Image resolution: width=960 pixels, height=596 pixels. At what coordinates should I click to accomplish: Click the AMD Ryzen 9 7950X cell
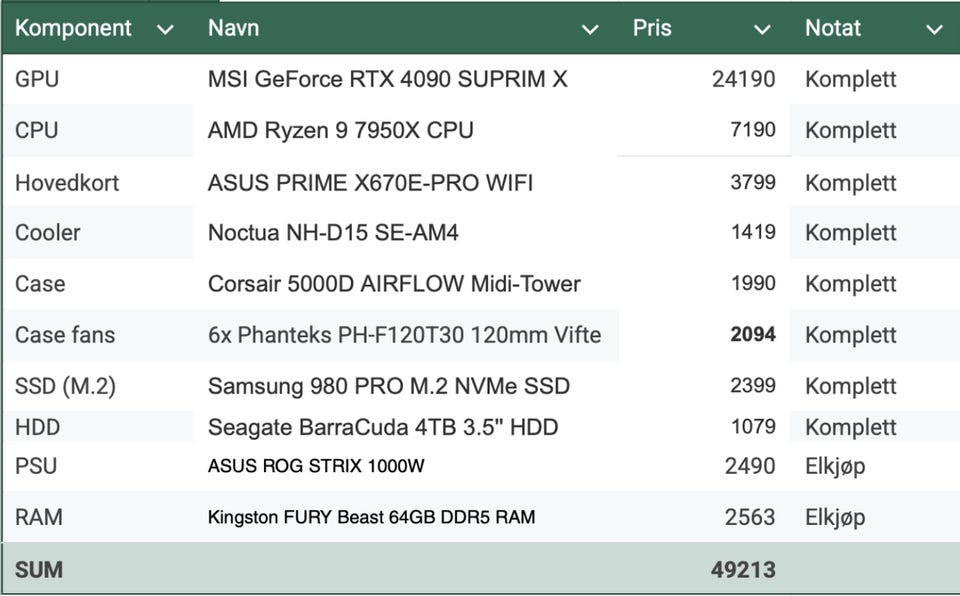340,130
